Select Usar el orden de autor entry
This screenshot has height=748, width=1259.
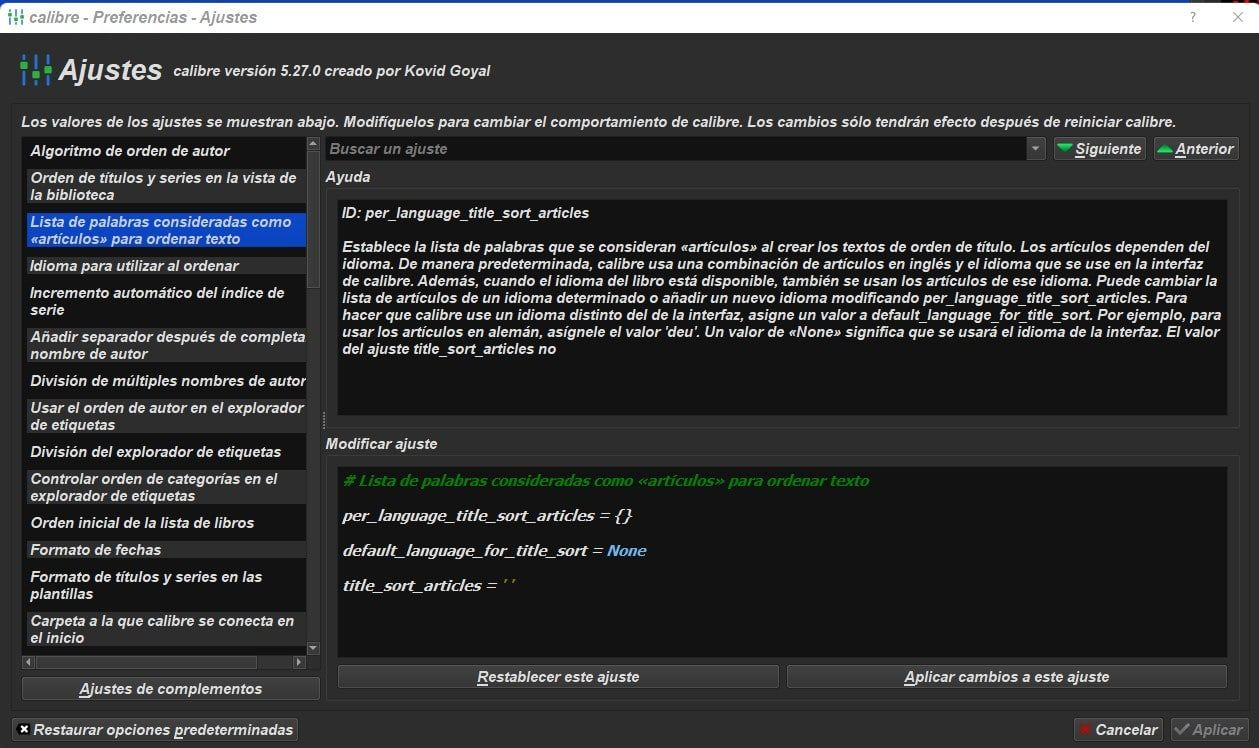[x=166, y=416]
